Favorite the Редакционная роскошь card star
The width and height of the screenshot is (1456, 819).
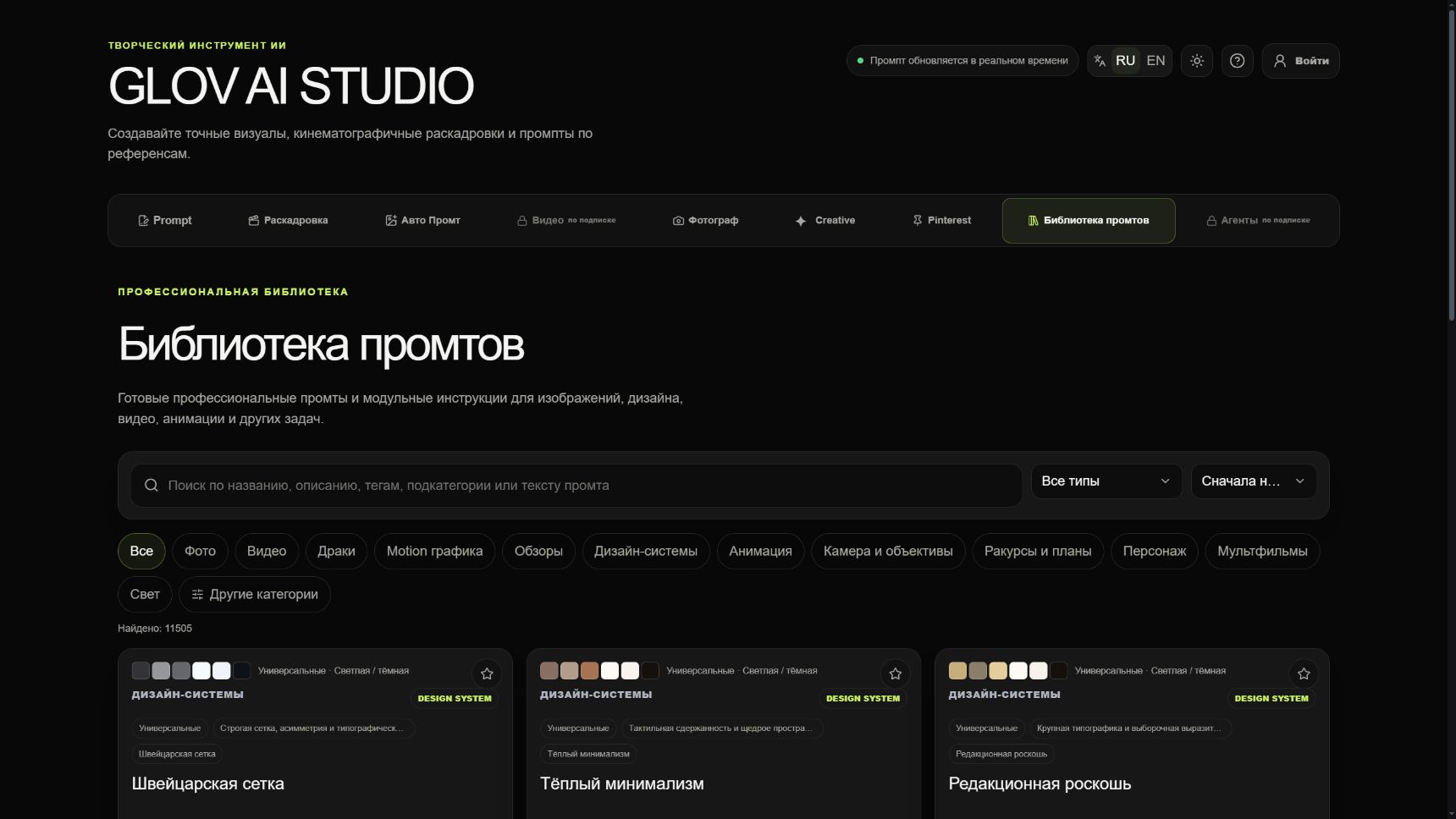(x=1304, y=673)
